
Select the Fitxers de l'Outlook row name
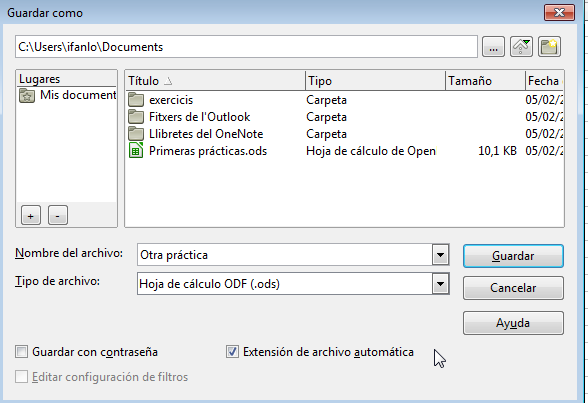[200, 117]
